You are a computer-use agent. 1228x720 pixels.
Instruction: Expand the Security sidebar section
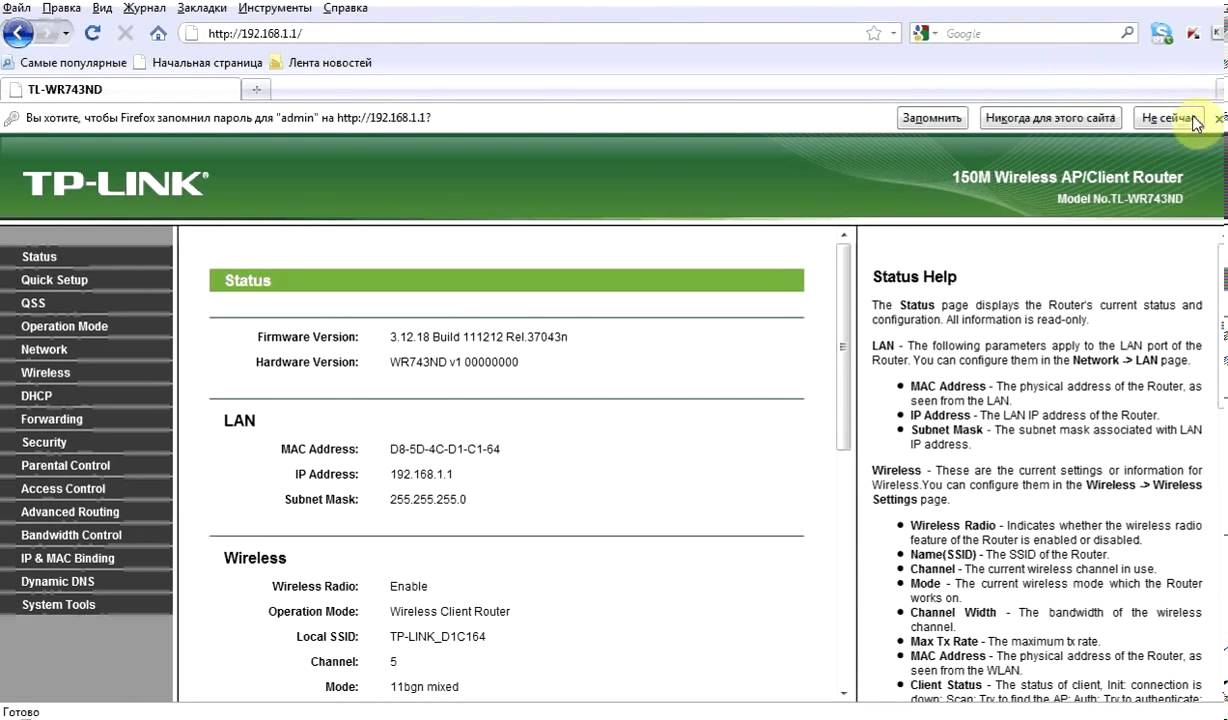86,442
